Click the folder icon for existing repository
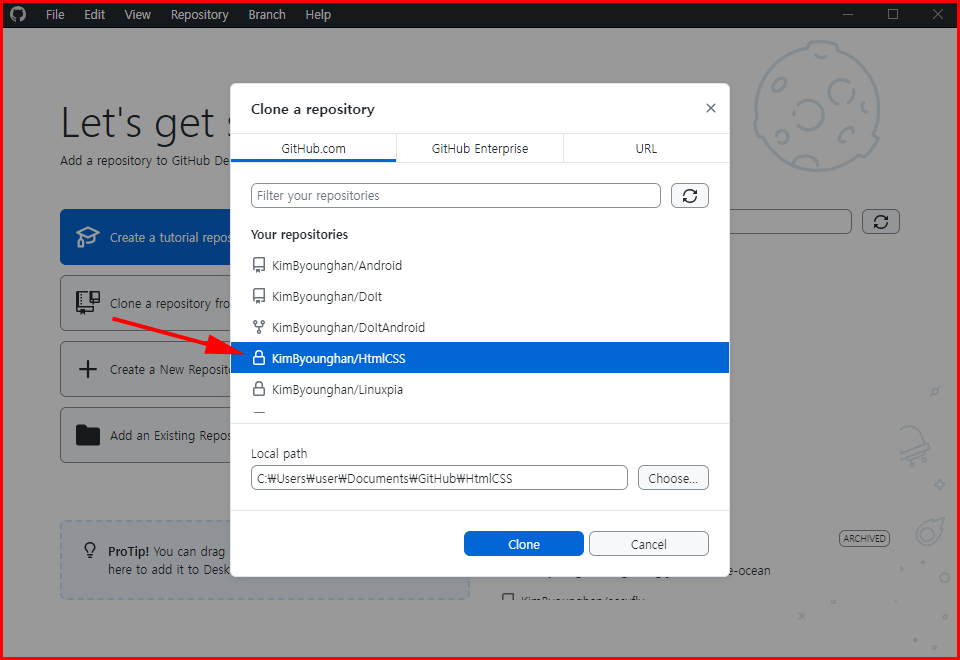Image resolution: width=960 pixels, height=660 pixels. [x=88, y=435]
